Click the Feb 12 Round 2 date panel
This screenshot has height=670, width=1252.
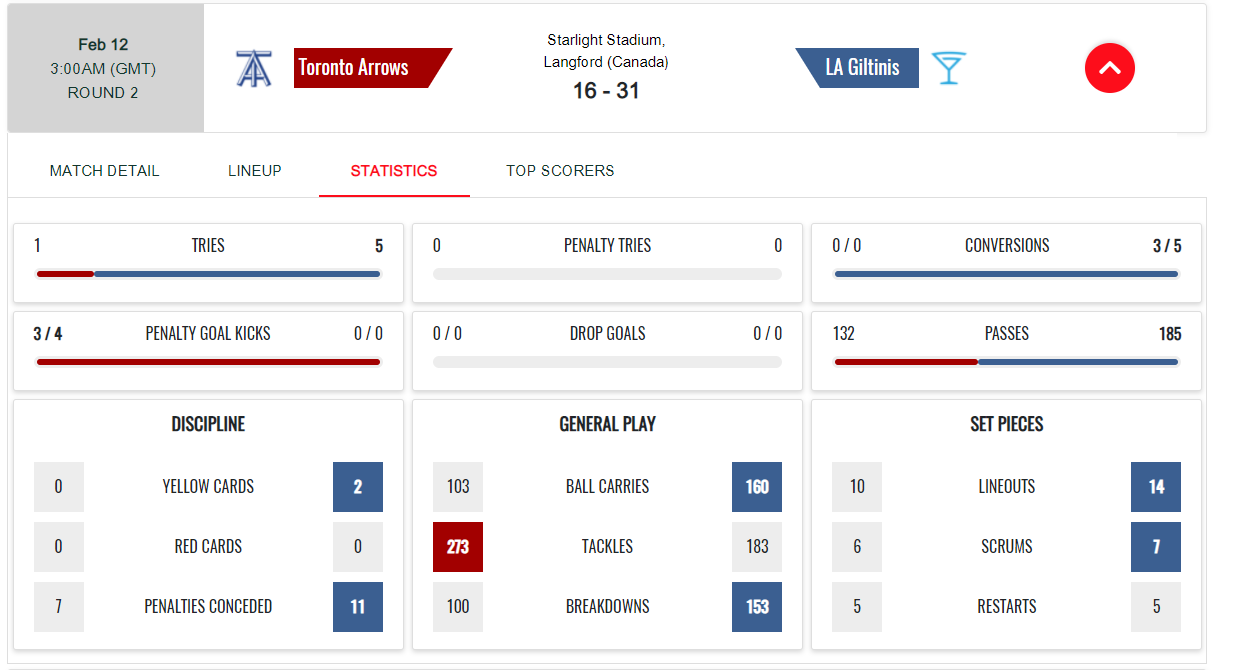106,68
